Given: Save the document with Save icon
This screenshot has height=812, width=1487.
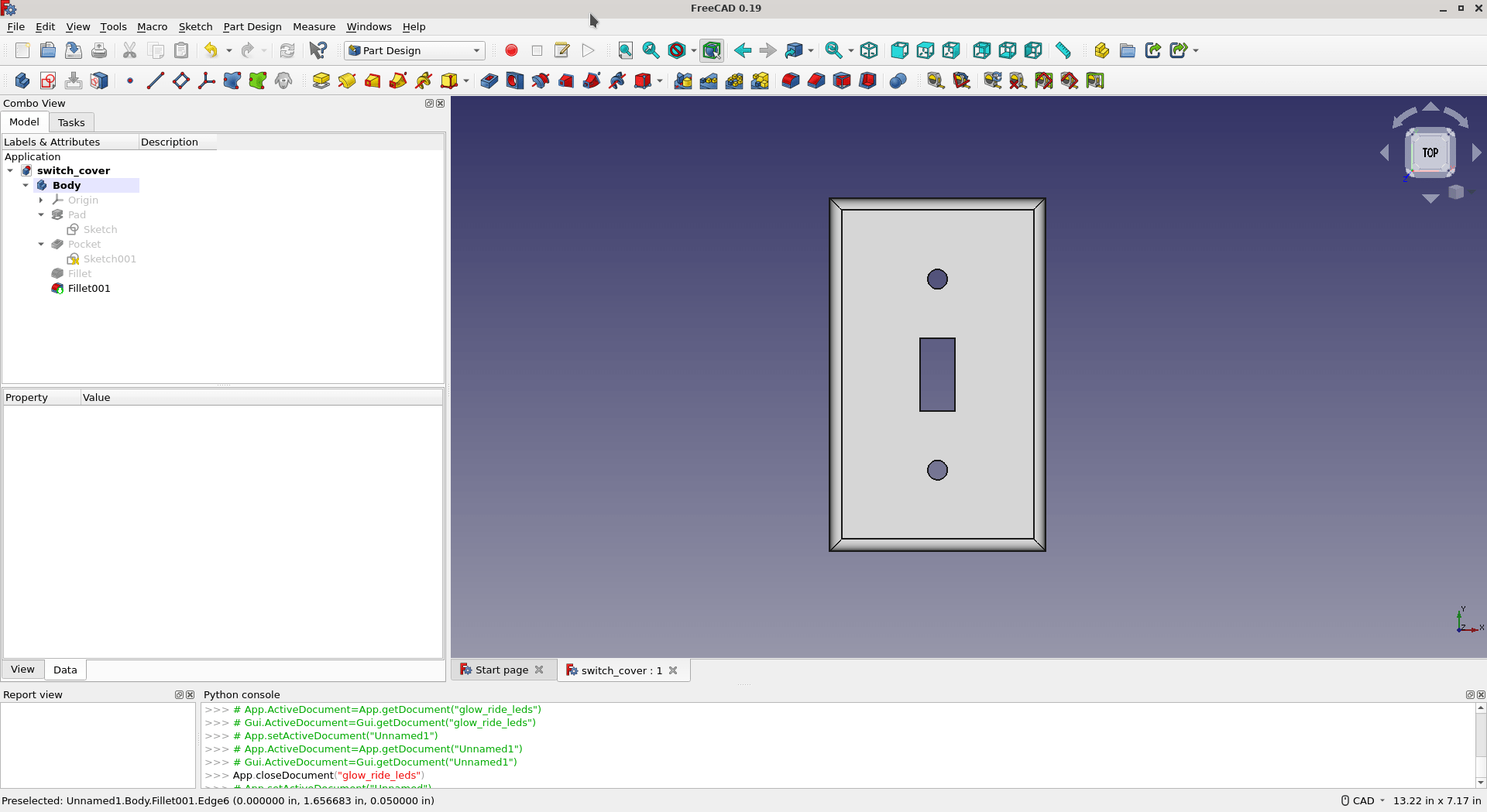Looking at the screenshot, I should pos(74,50).
